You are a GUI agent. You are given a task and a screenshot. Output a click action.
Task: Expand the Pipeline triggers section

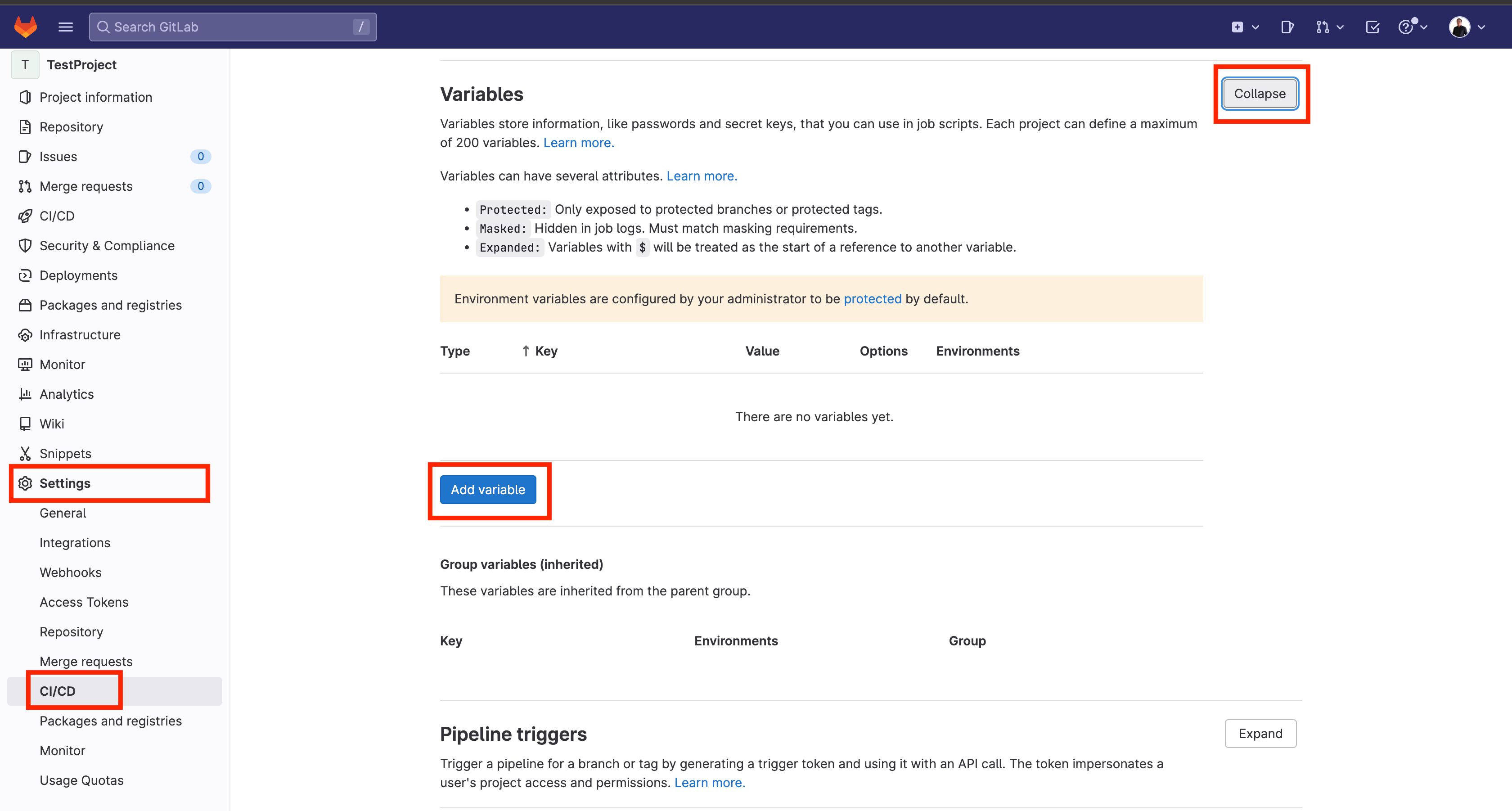tap(1260, 733)
